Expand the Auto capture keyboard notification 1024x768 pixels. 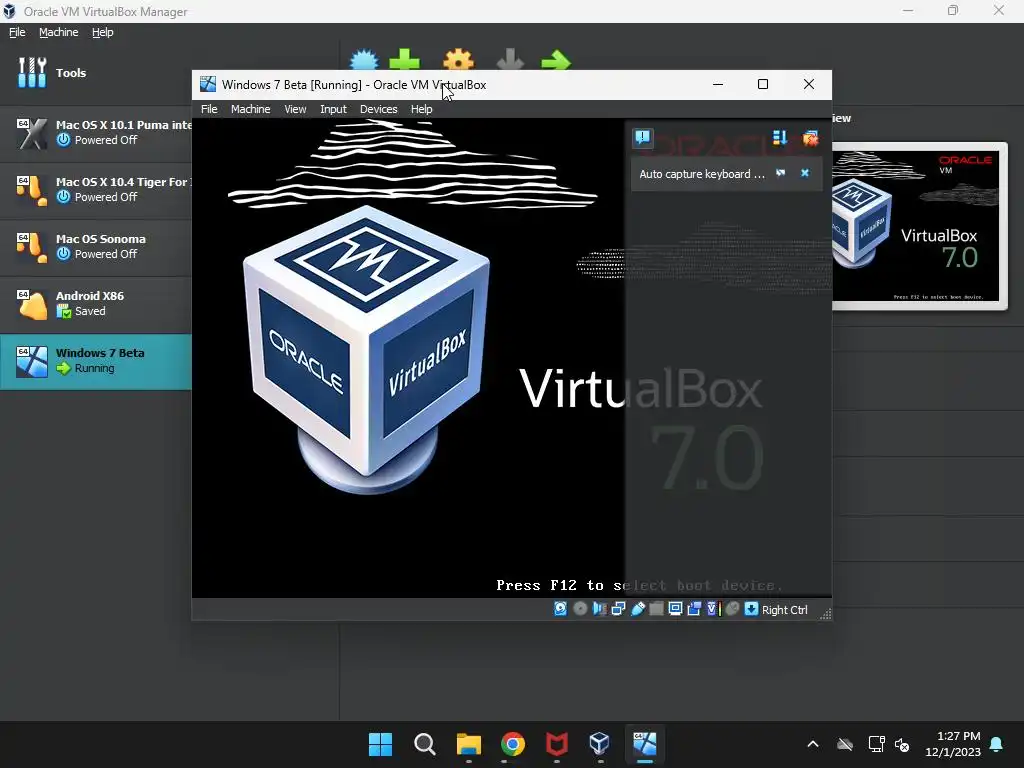click(780, 173)
